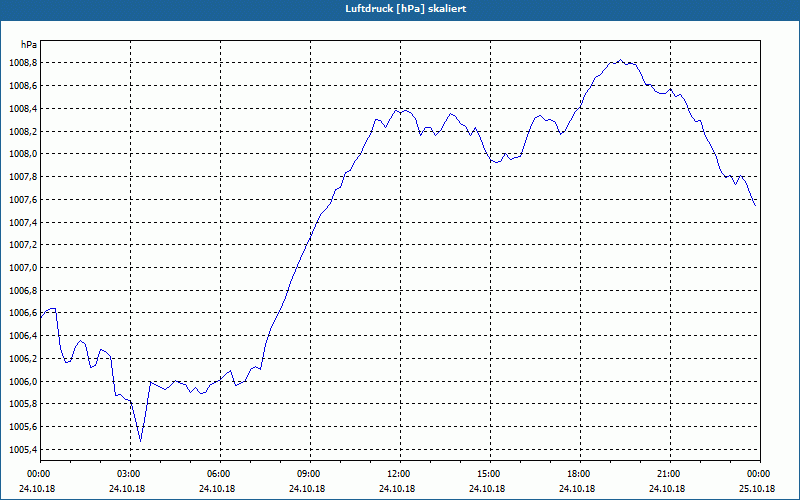Click the 25.10.18 date label
Viewport: 800px width, 500px height.
point(757,489)
